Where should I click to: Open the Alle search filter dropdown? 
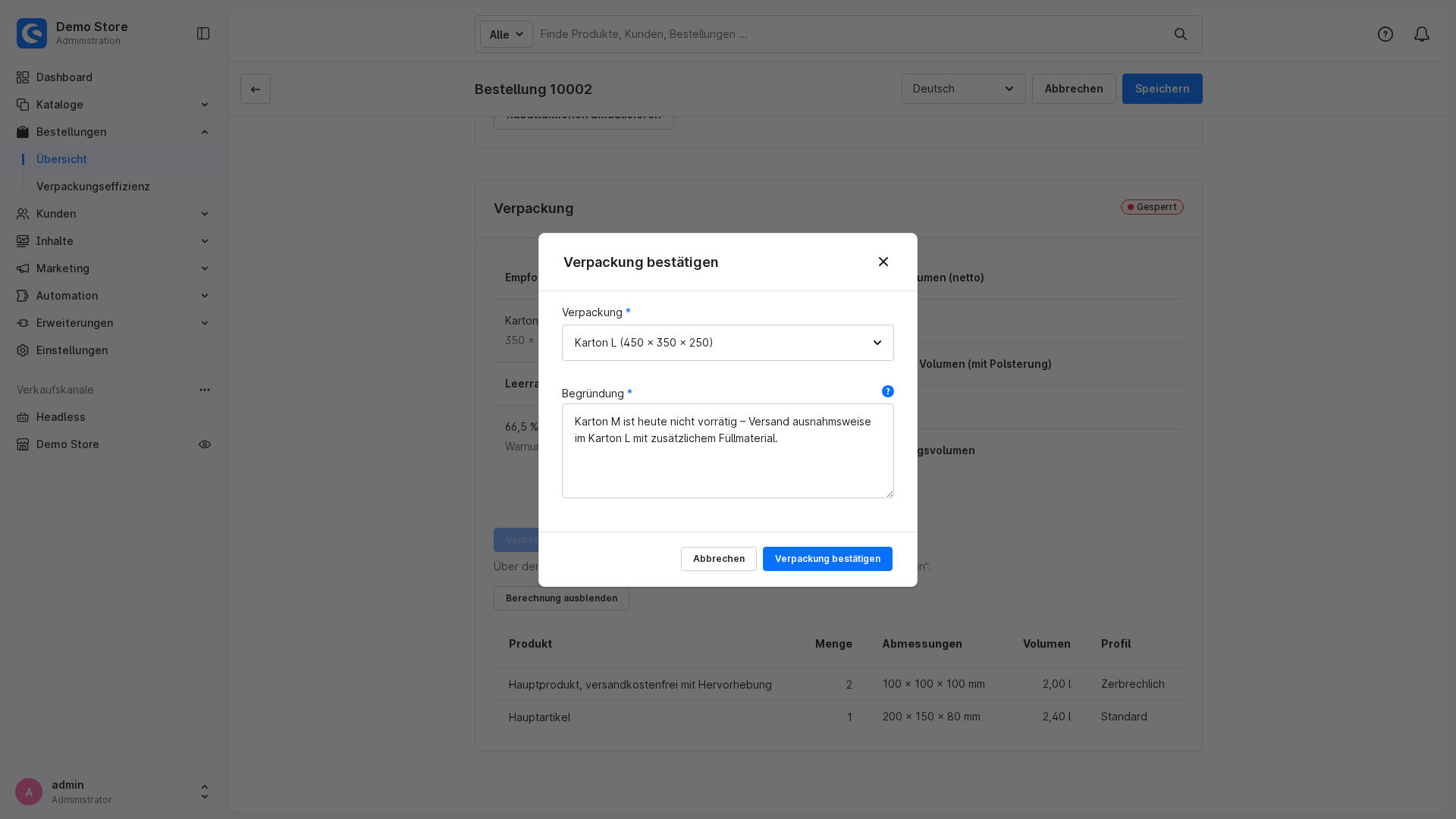coord(507,34)
